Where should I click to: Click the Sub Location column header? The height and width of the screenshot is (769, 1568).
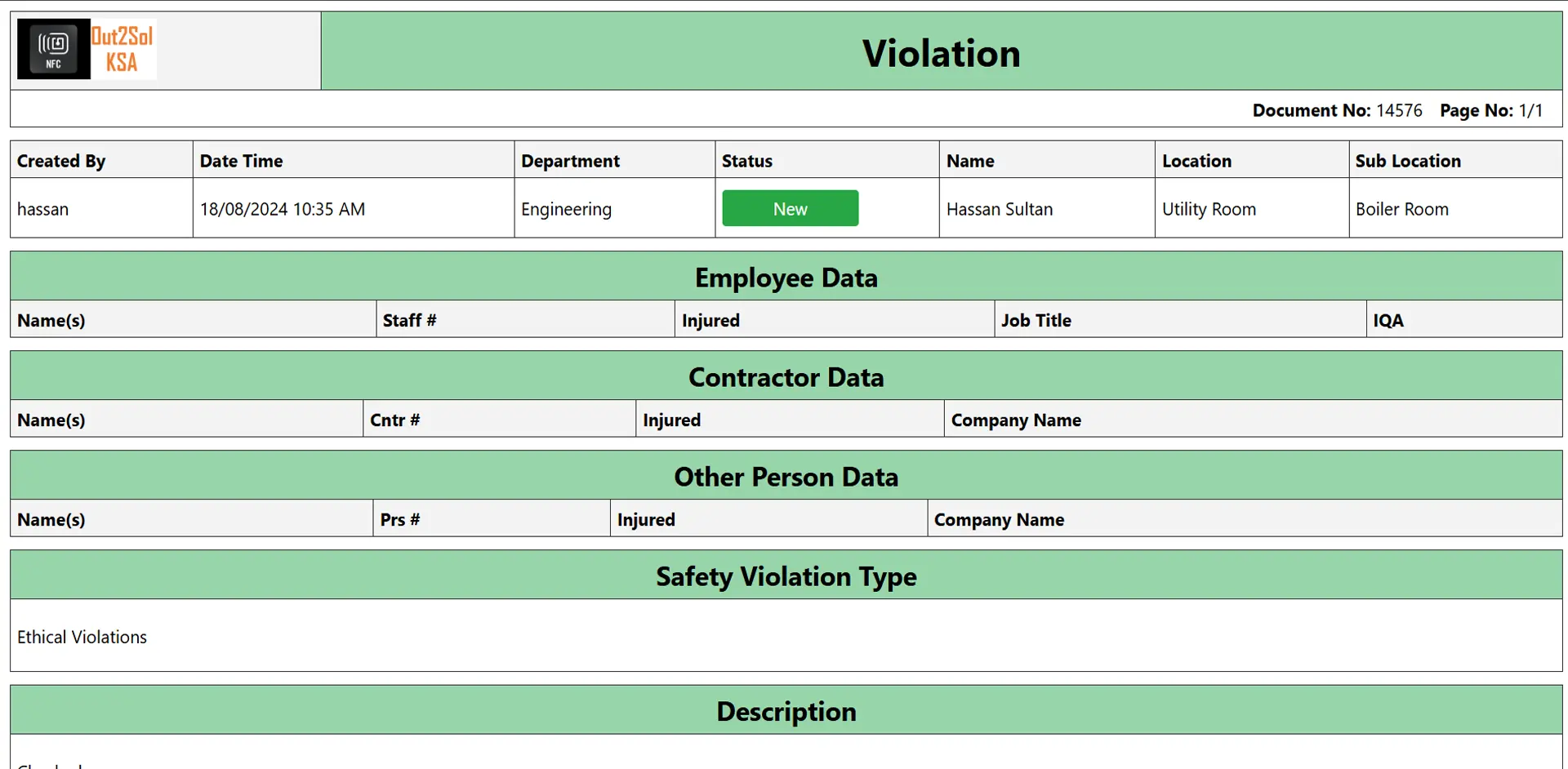[x=1407, y=161]
